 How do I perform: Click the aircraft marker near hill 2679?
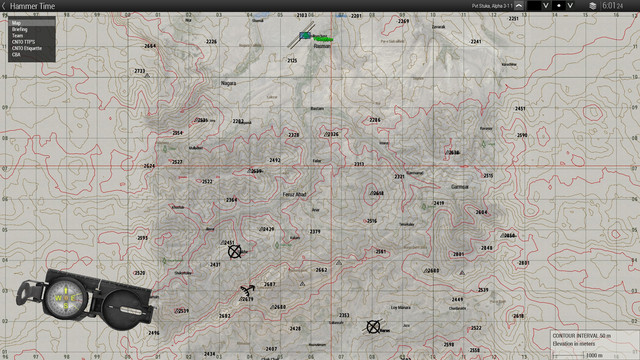click(x=247, y=291)
